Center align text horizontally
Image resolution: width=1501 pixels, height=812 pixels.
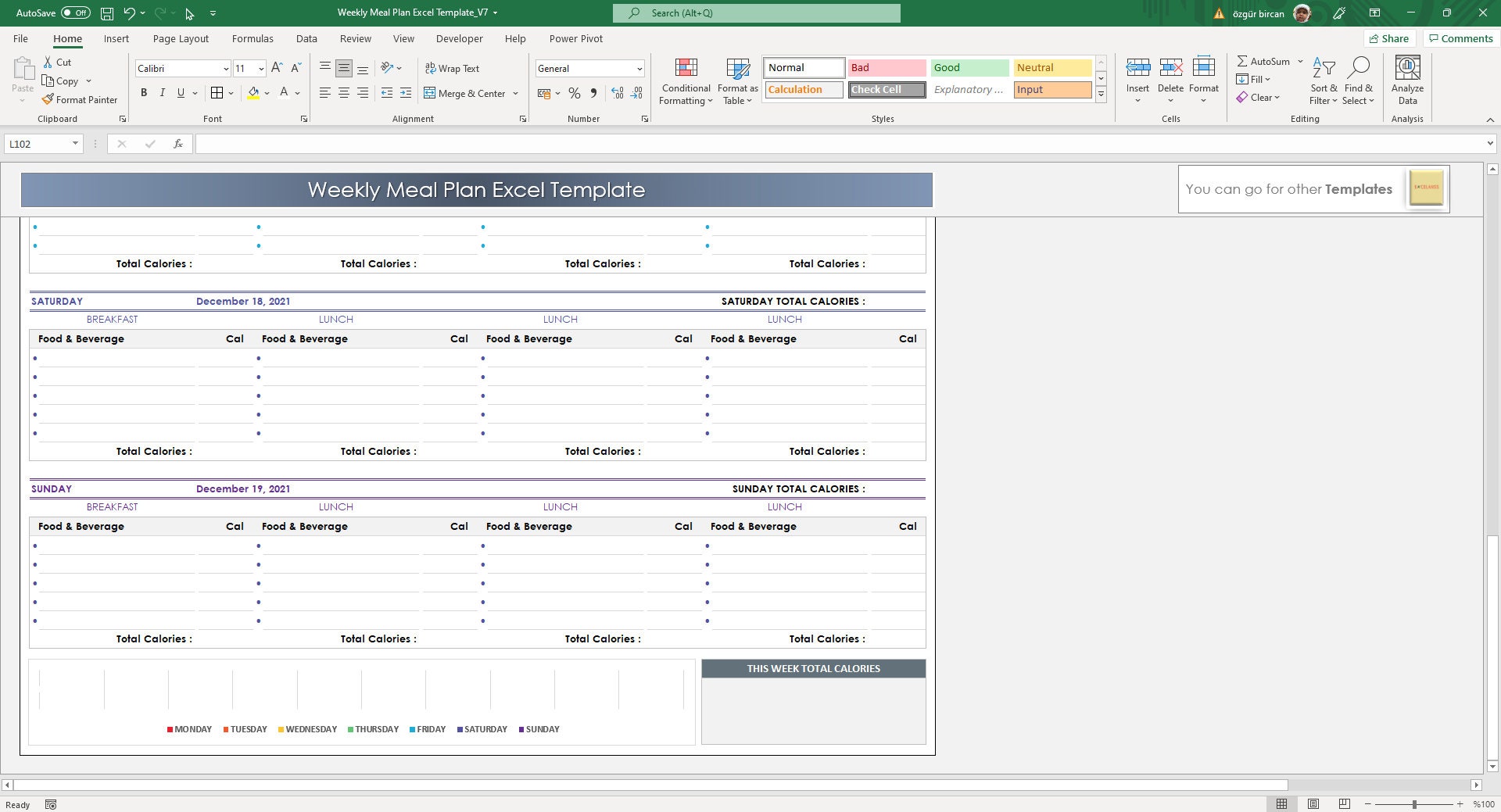pyautogui.click(x=344, y=93)
